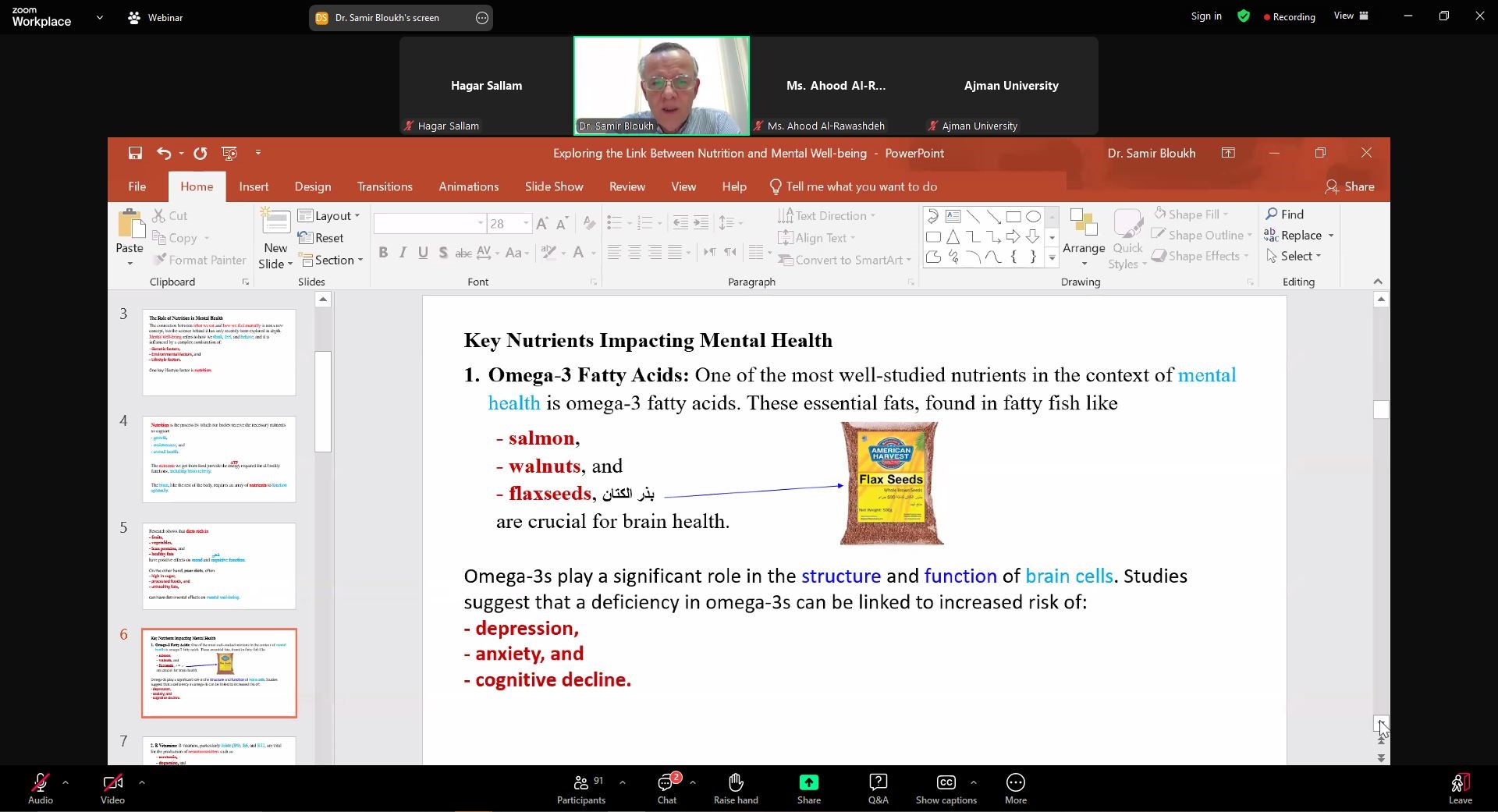Expand the audio settings arrow
The height and width of the screenshot is (812, 1498).
66,782
